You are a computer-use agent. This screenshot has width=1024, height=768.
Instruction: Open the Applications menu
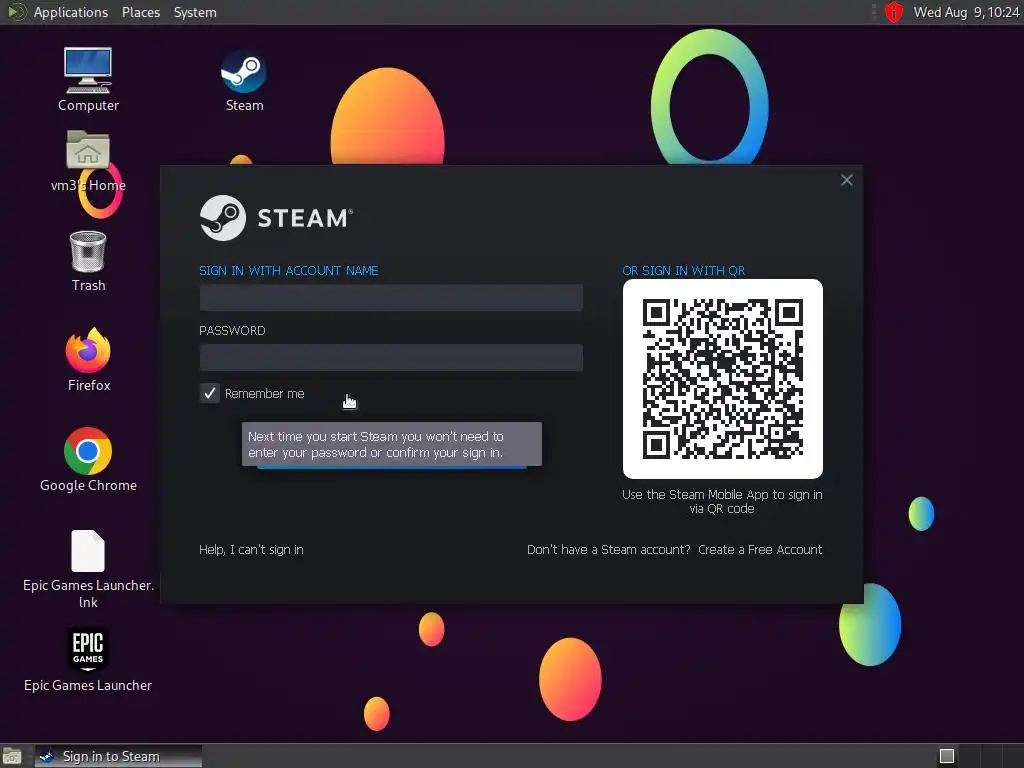(x=71, y=12)
